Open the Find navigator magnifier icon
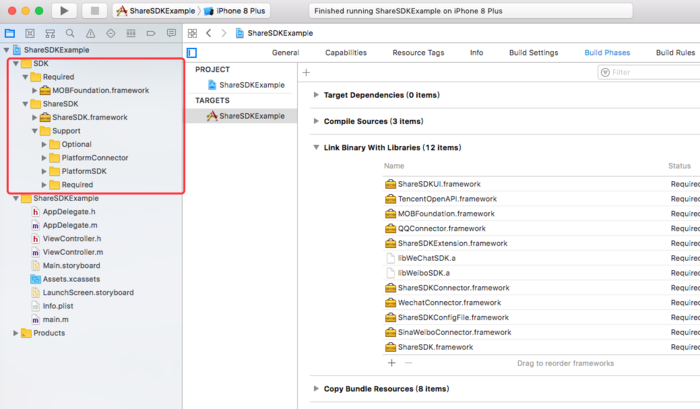Screen dimensions: 700x409 click(x=70, y=33)
